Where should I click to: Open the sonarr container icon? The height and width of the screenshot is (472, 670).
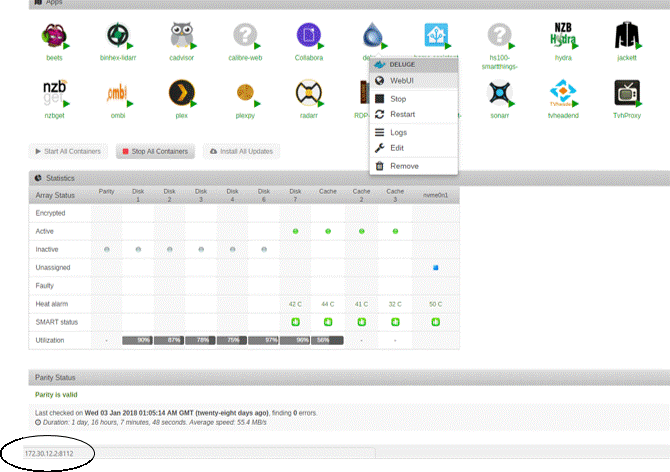coord(500,93)
